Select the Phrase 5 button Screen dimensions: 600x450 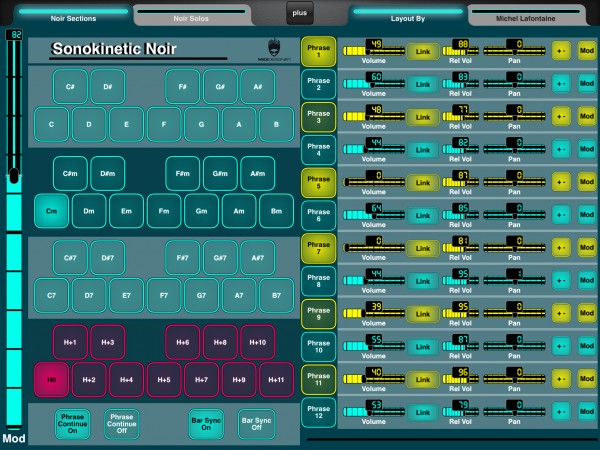click(x=318, y=183)
